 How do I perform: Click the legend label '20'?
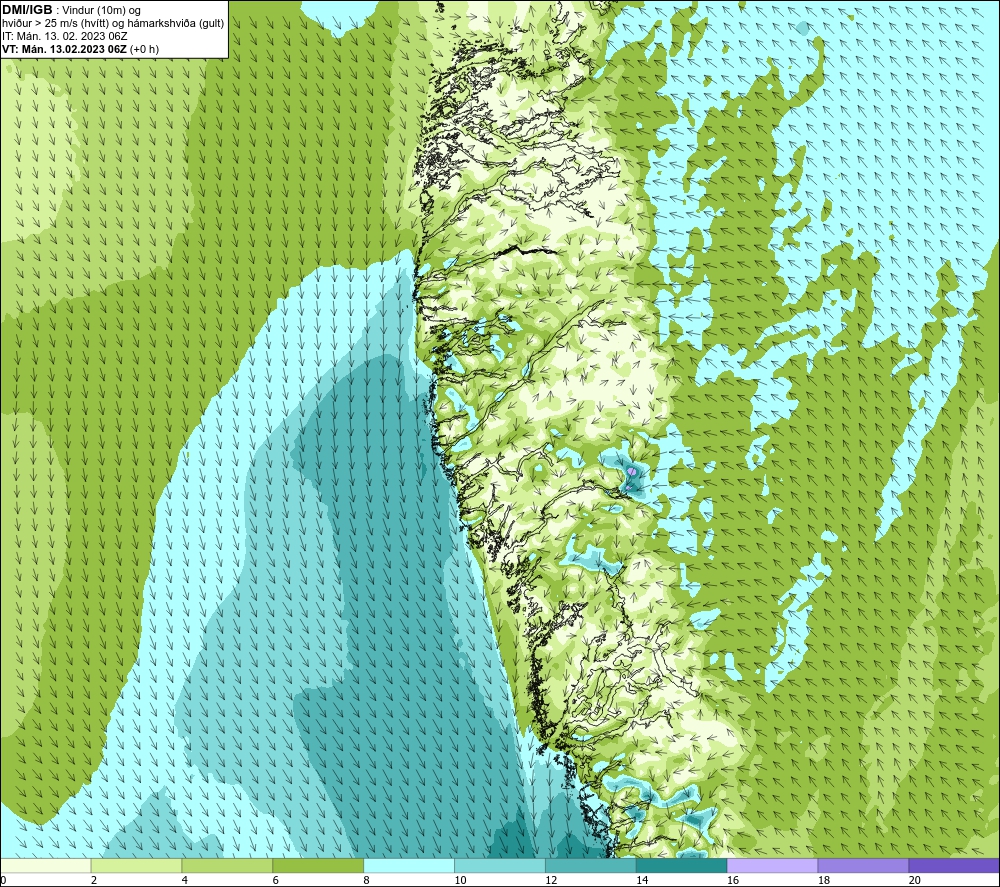pos(914,880)
